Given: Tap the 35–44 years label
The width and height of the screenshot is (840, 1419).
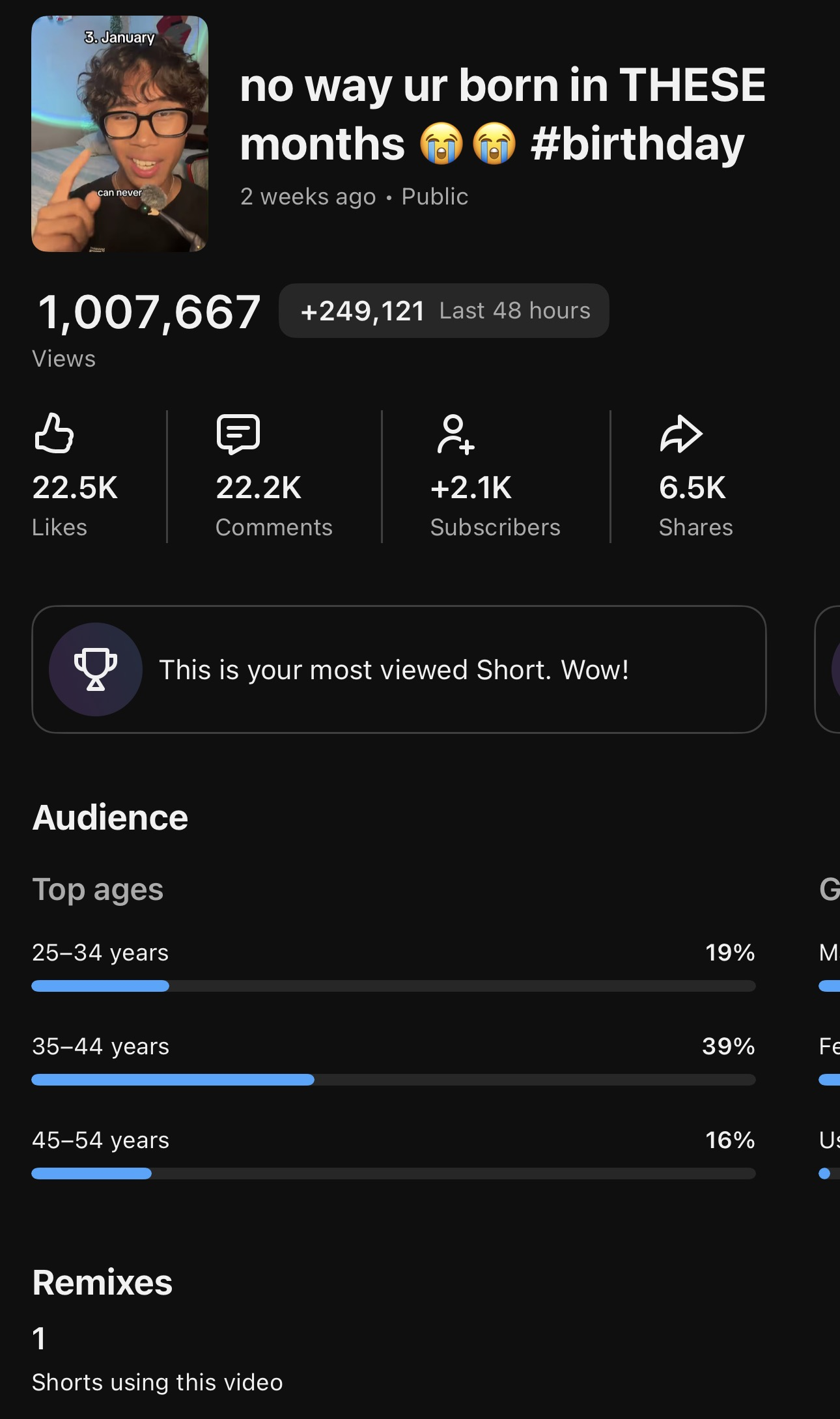Looking at the screenshot, I should pyautogui.click(x=101, y=1047).
